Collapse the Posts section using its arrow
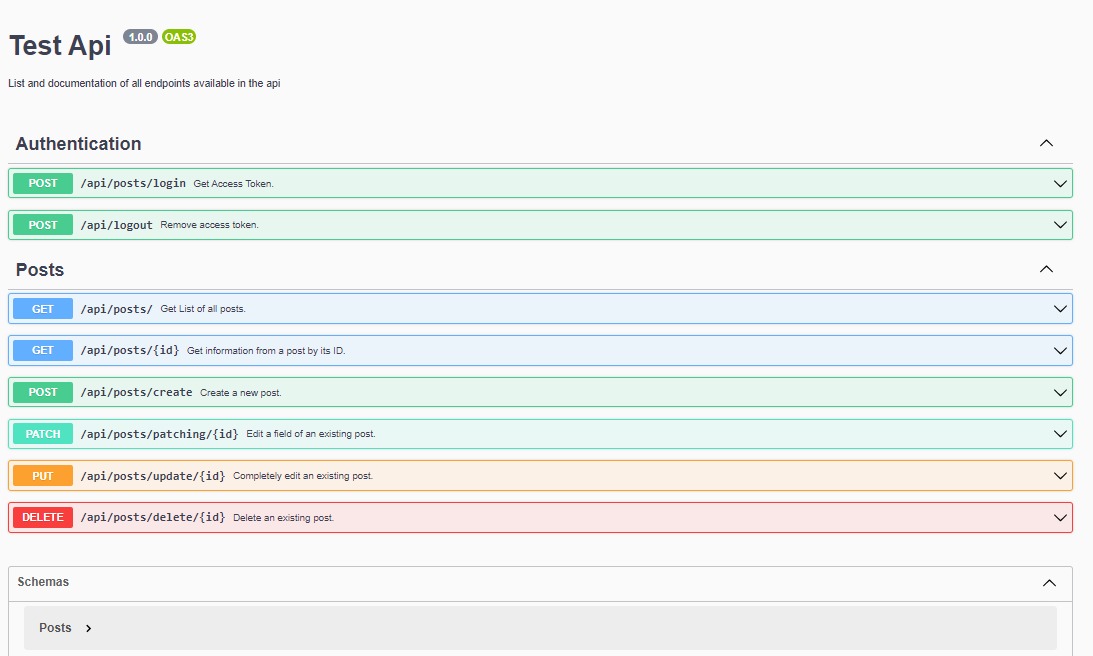Image resolution: width=1093 pixels, height=656 pixels. pyautogui.click(x=1046, y=269)
